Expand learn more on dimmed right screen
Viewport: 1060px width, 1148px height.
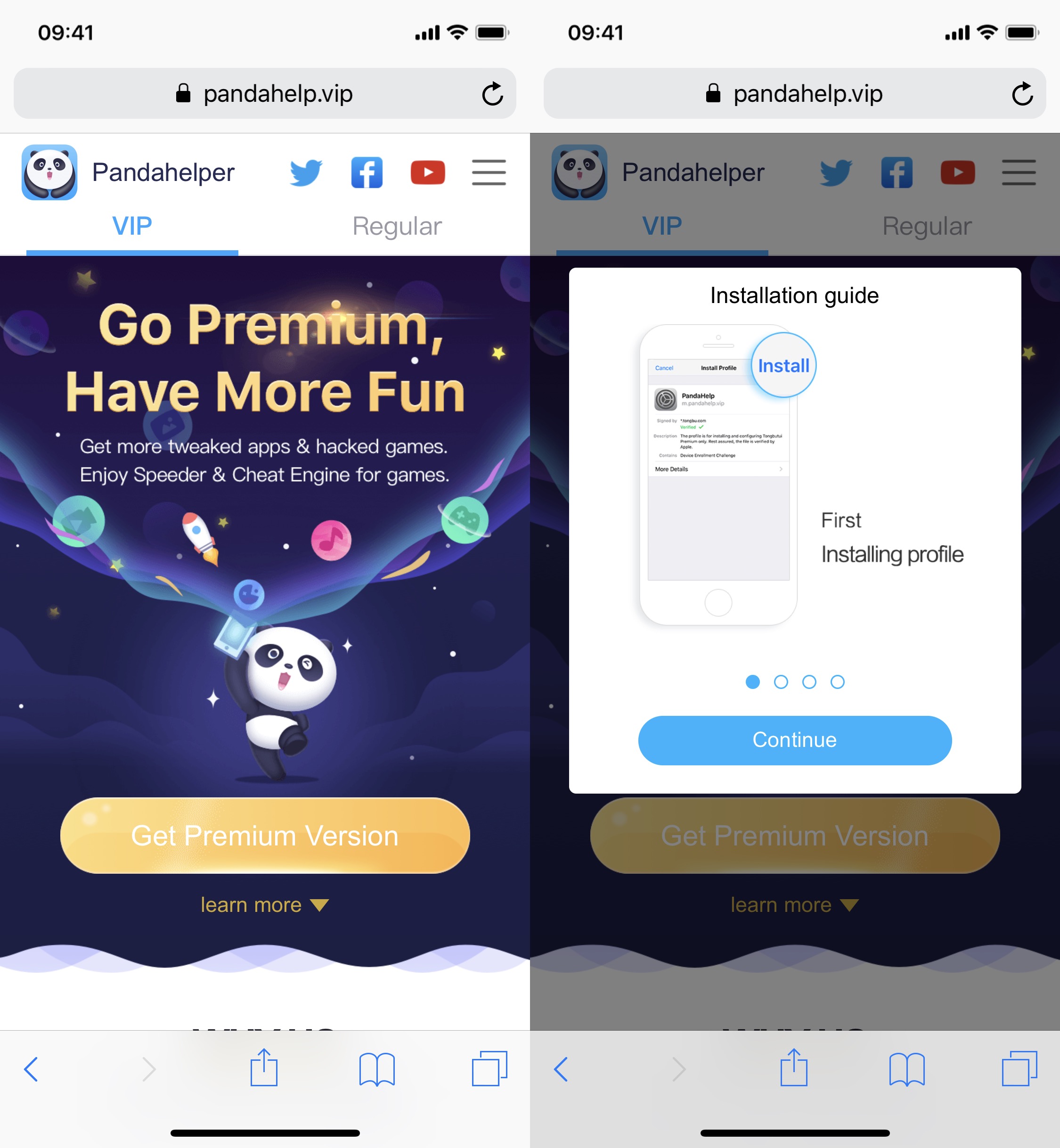point(794,905)
